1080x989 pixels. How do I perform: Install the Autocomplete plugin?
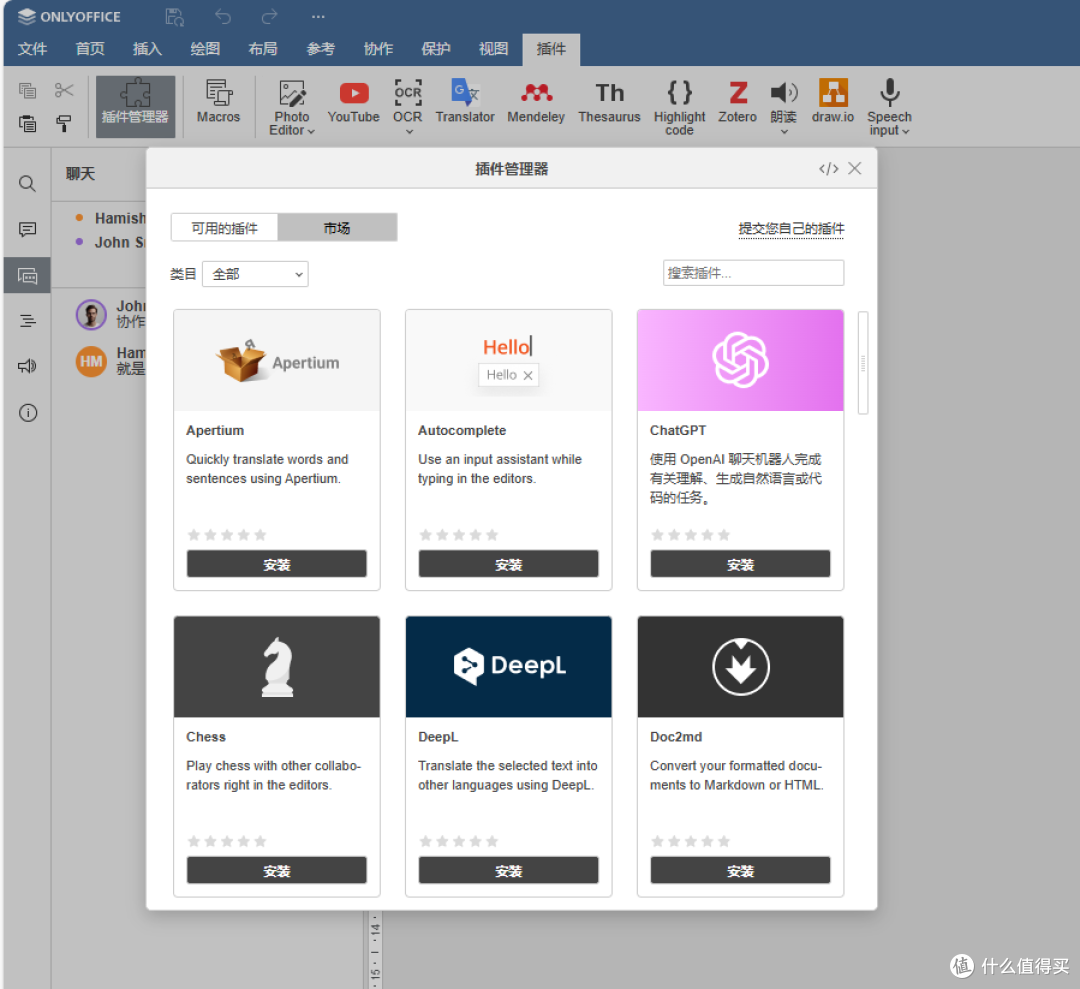coord(508,564)
